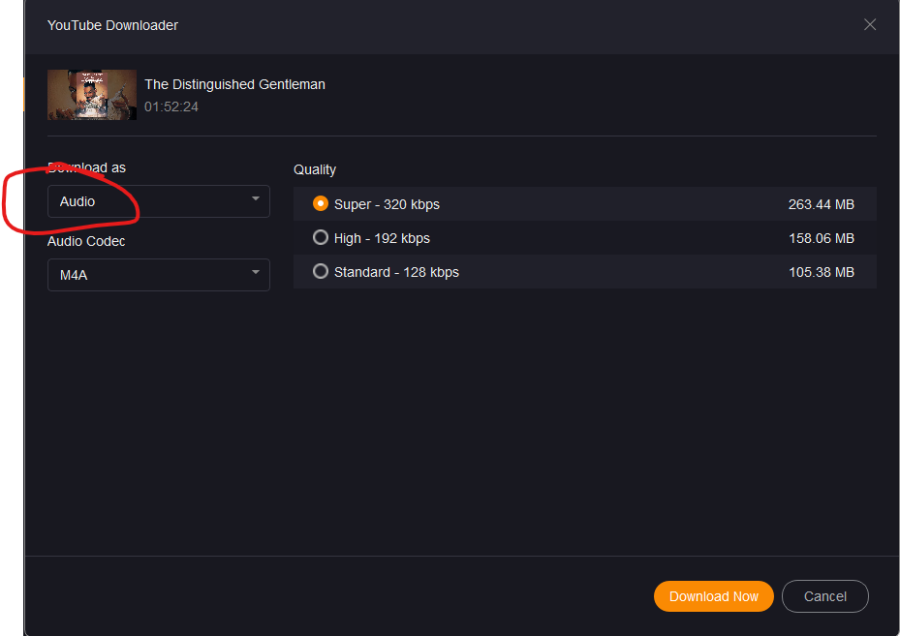Click the 158.06 MB file size
Screen dimensions: 900x636
tap(821, 238)
